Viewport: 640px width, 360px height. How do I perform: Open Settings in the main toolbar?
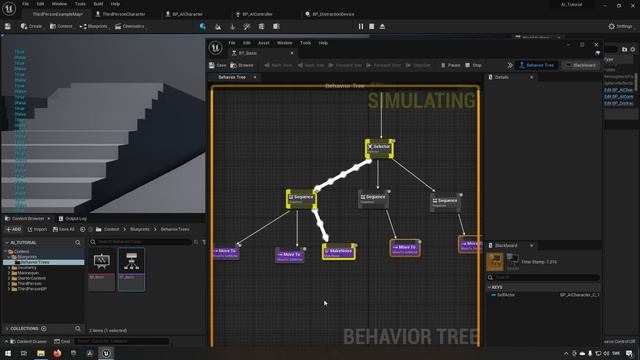coord(620,27)
